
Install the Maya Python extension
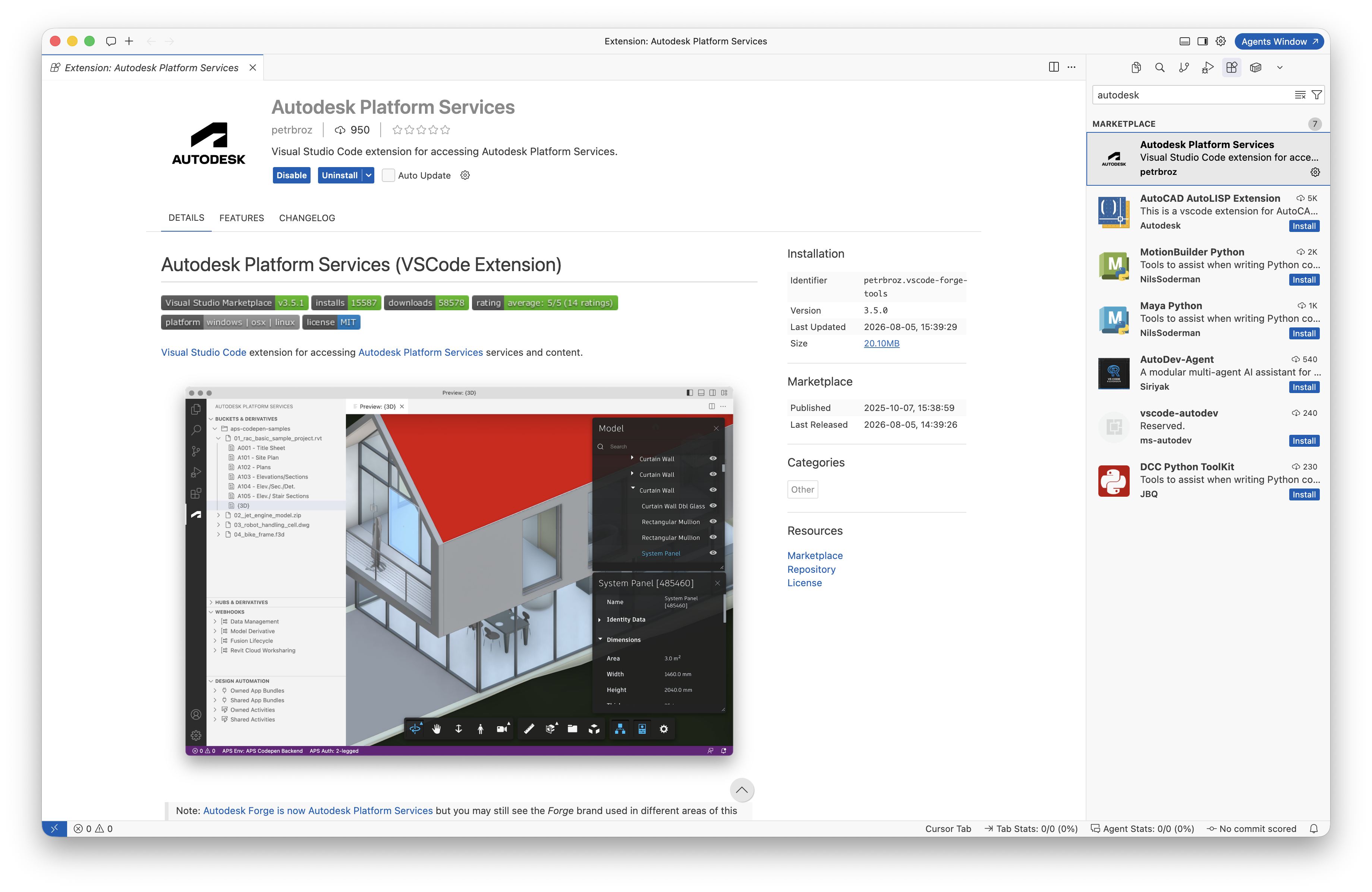[x=1304, y=333]
